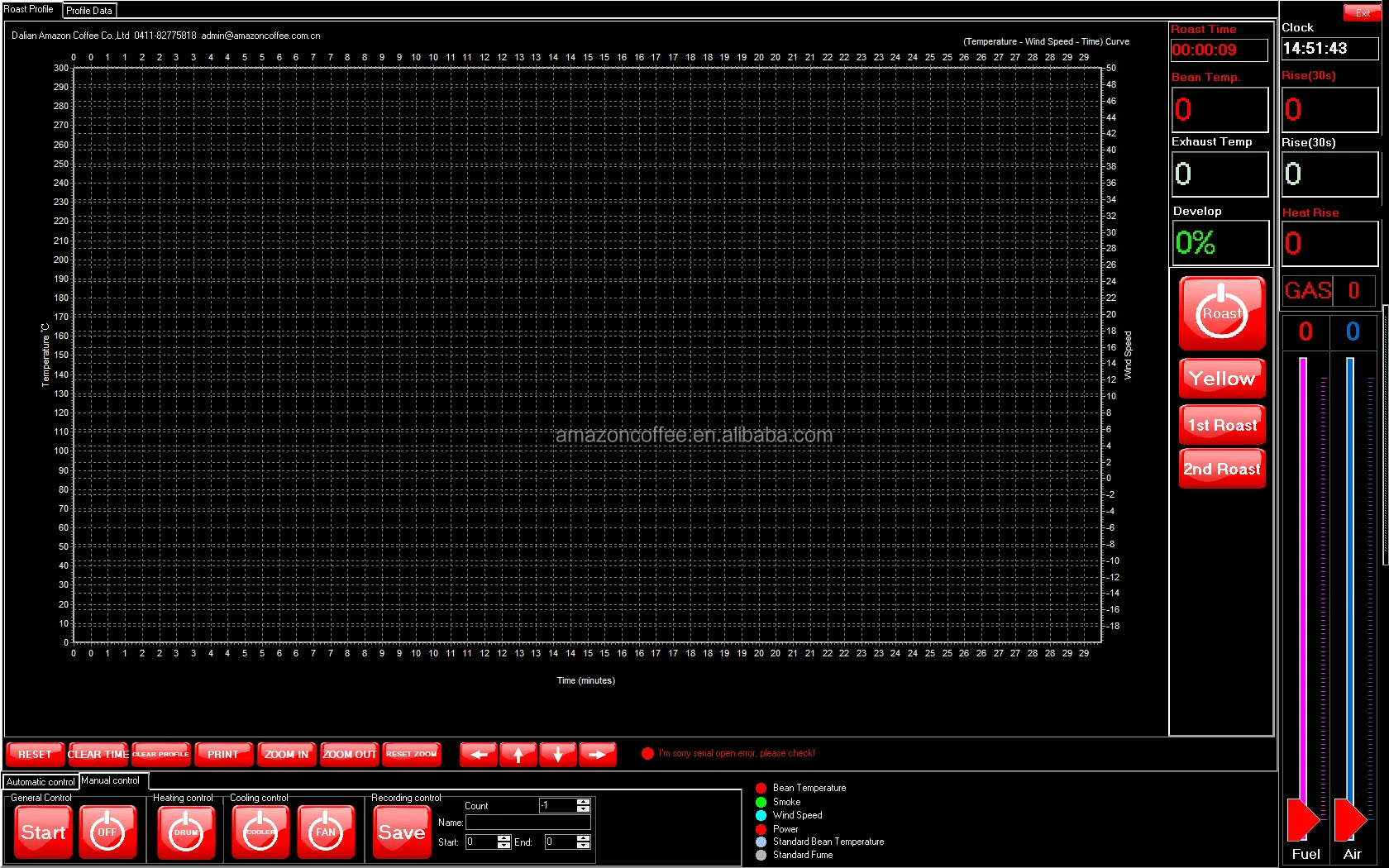Pan chart down with down arrow
1389x868 pixels.
pyautogui.click(x=558, y=754)
